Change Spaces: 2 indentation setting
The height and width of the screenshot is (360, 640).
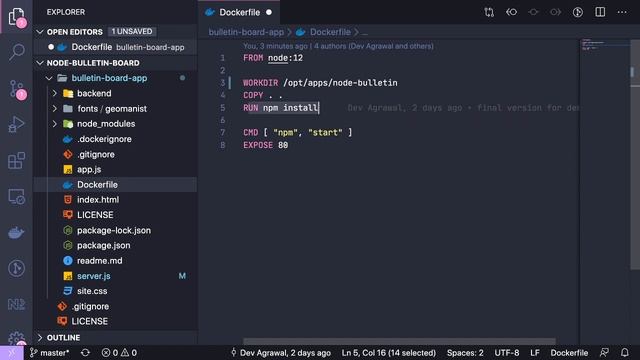point(465,353)
